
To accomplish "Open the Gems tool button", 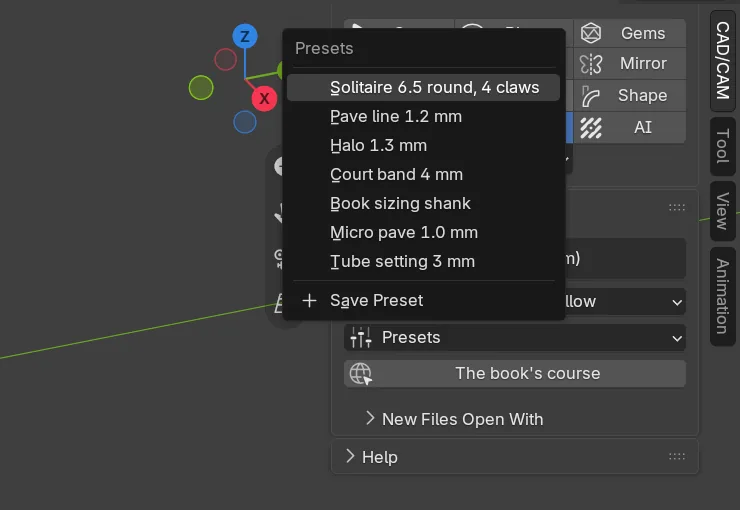I will coord(630,33).
